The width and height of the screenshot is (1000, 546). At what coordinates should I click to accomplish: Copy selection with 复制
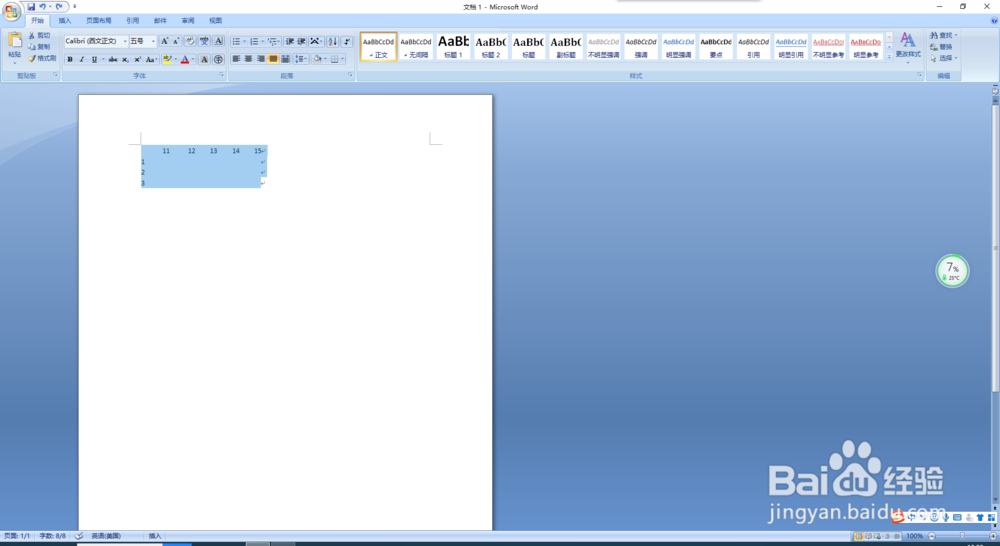coord(39,47)
